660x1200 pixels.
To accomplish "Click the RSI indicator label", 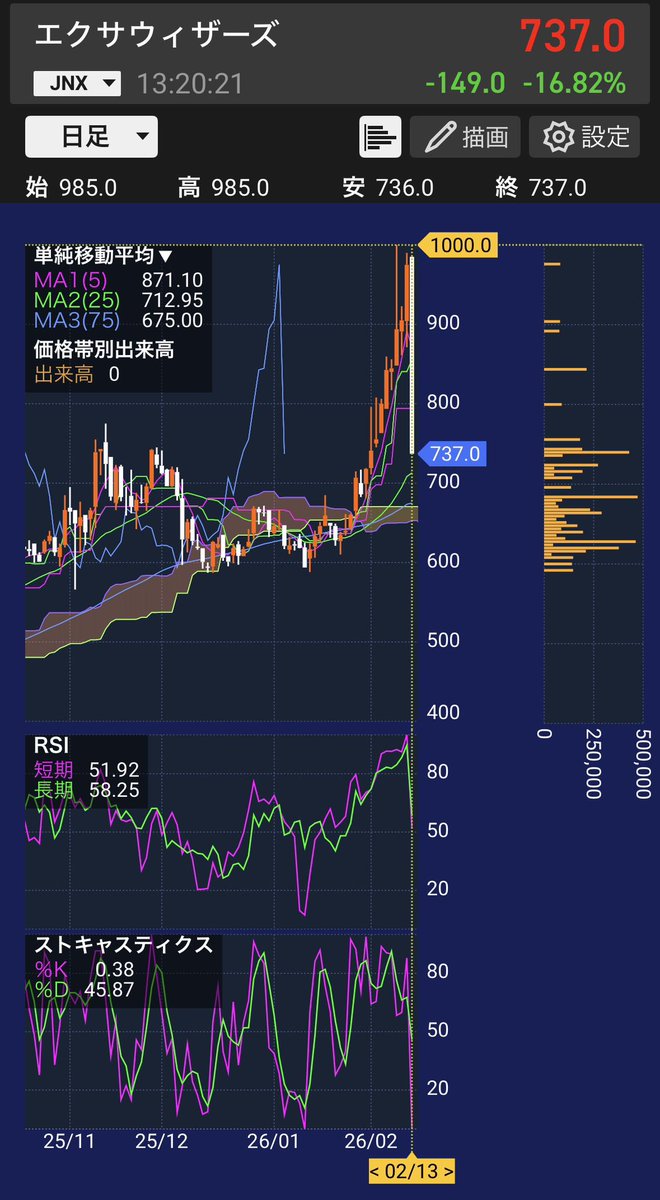I will pyautogui.click(x=52, y=747).
